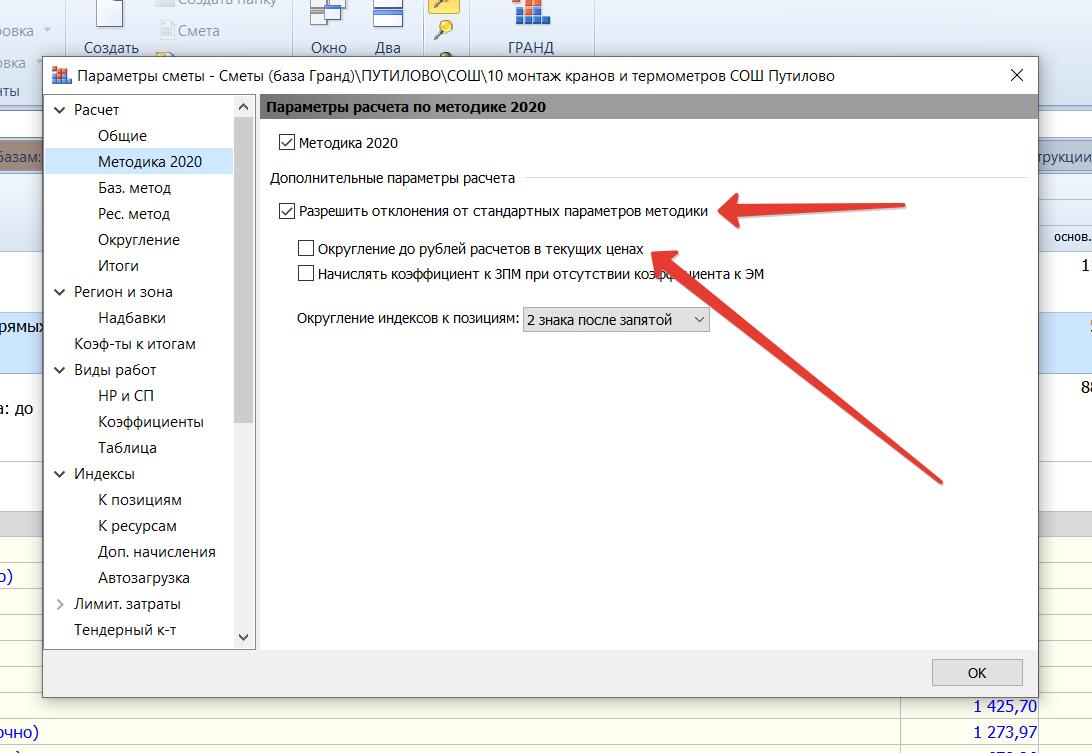Toggle Разрешить отклонения от стандартных параметров методики
The width and height of the screenshot is (1092, 753).
[286, 211]
